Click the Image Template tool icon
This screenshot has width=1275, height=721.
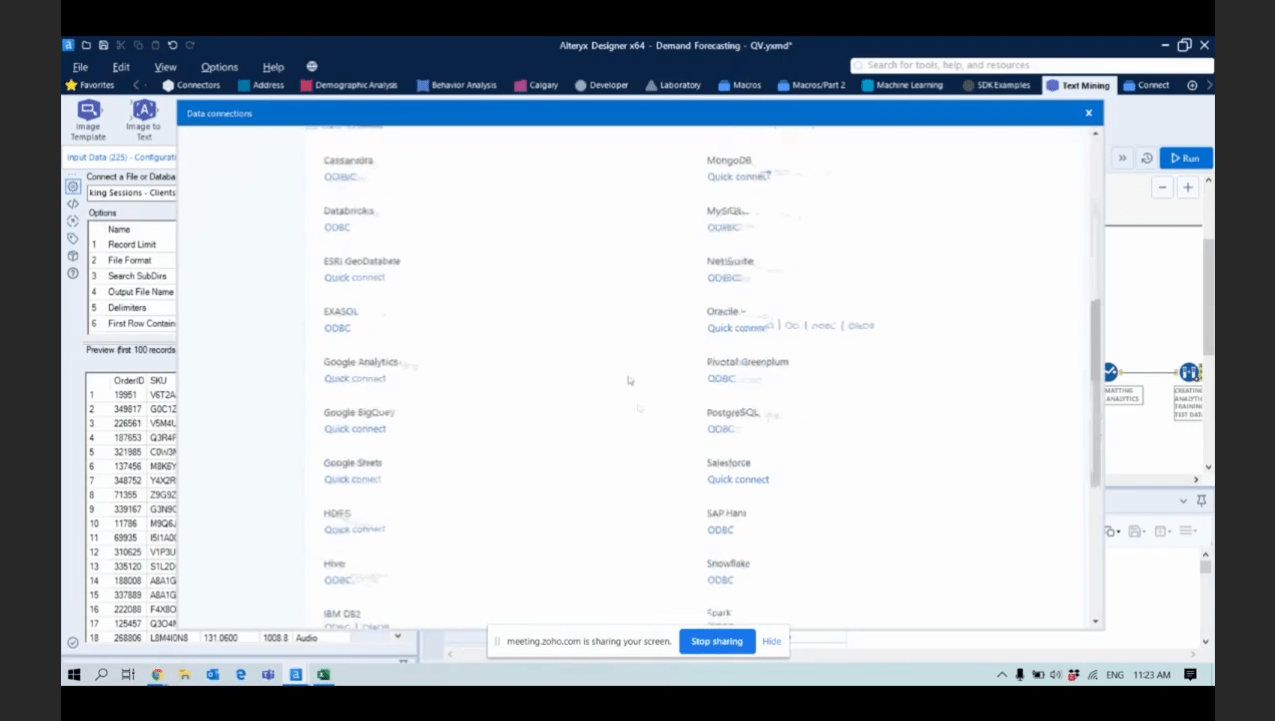(88, 110)
